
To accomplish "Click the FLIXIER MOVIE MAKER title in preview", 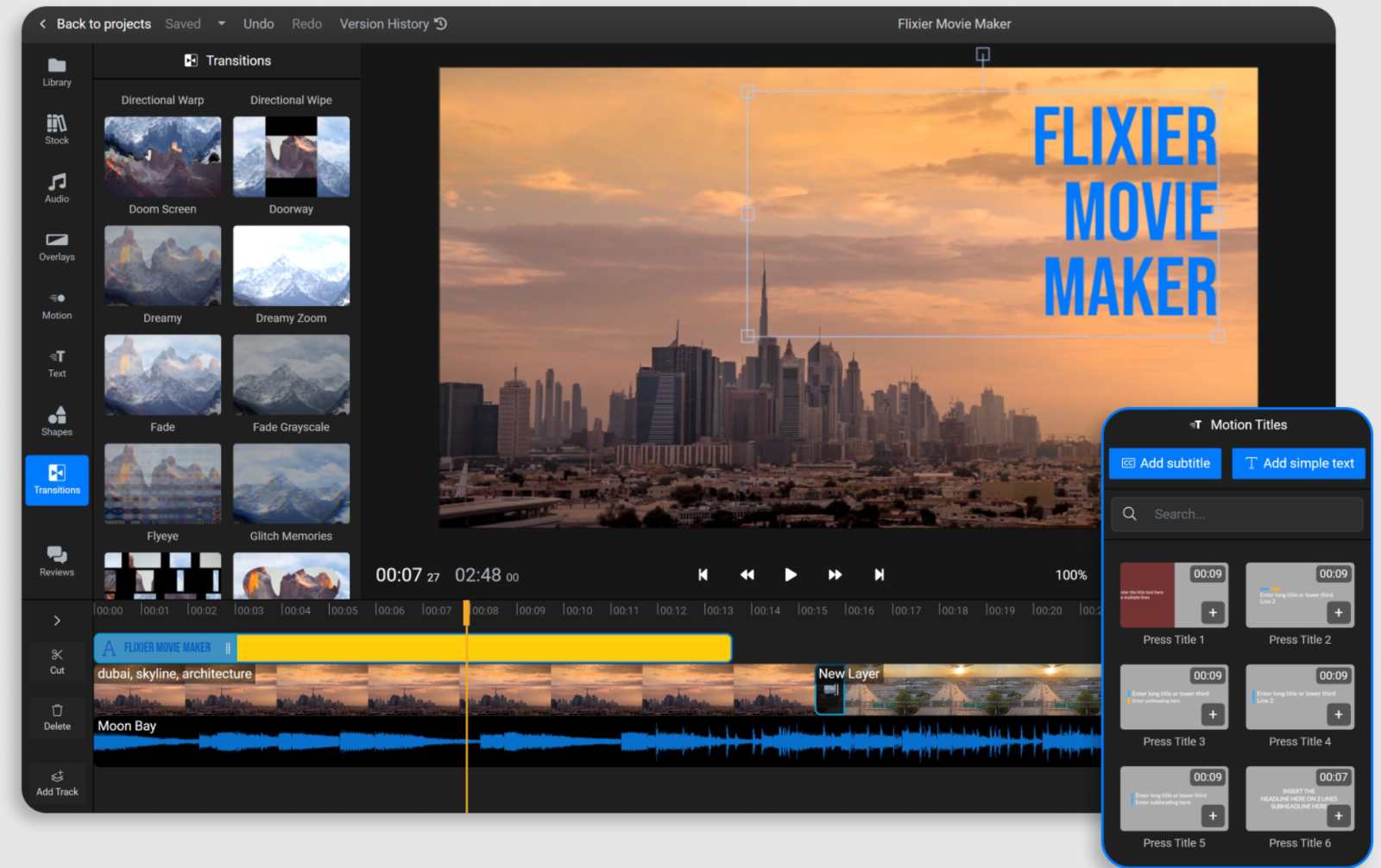I will [x=1126, y=212].
